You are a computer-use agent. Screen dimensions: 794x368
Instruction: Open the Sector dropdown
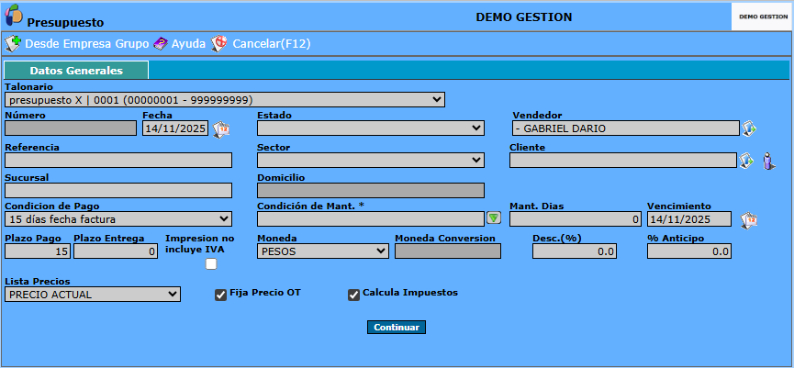(371, 160)
